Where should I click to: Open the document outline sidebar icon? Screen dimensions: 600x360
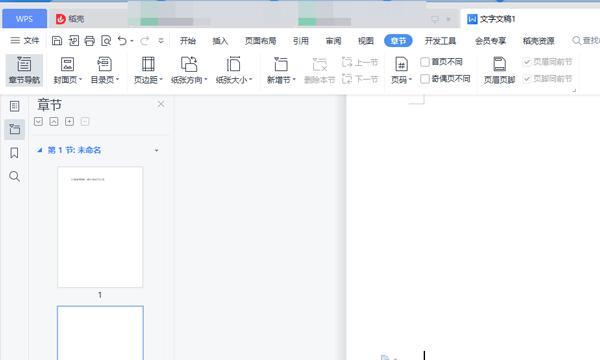tap(15, 106)
